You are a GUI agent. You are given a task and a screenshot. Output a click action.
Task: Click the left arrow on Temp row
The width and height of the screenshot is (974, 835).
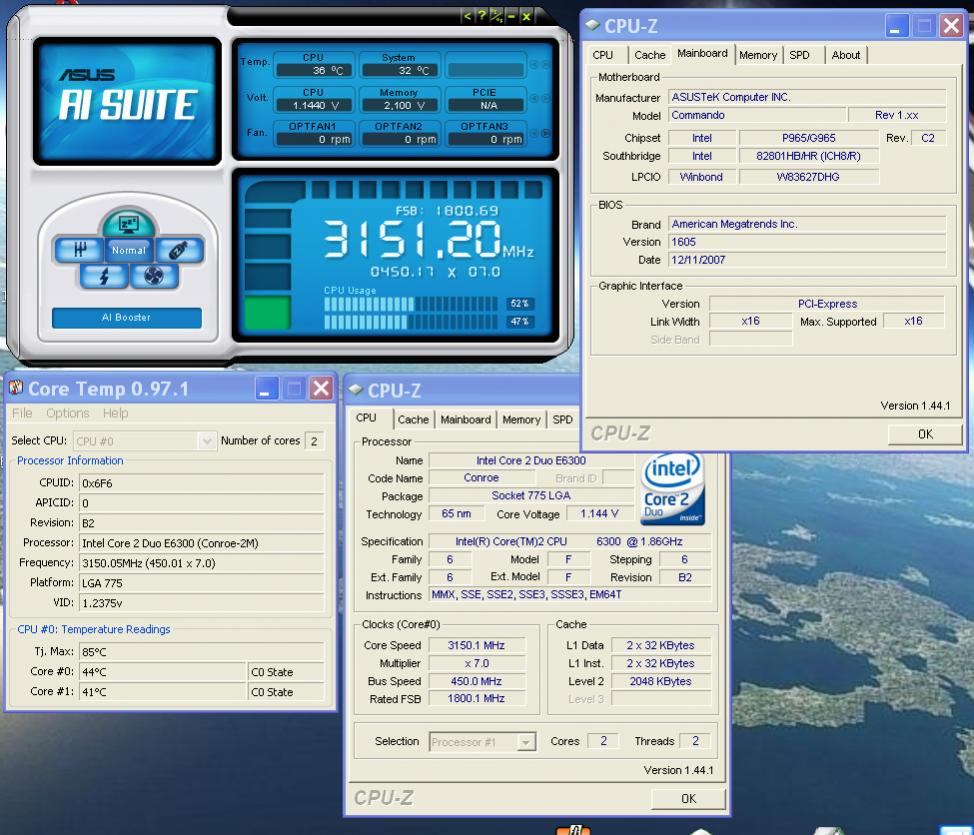pyautogui.click(x=534, y=65)
